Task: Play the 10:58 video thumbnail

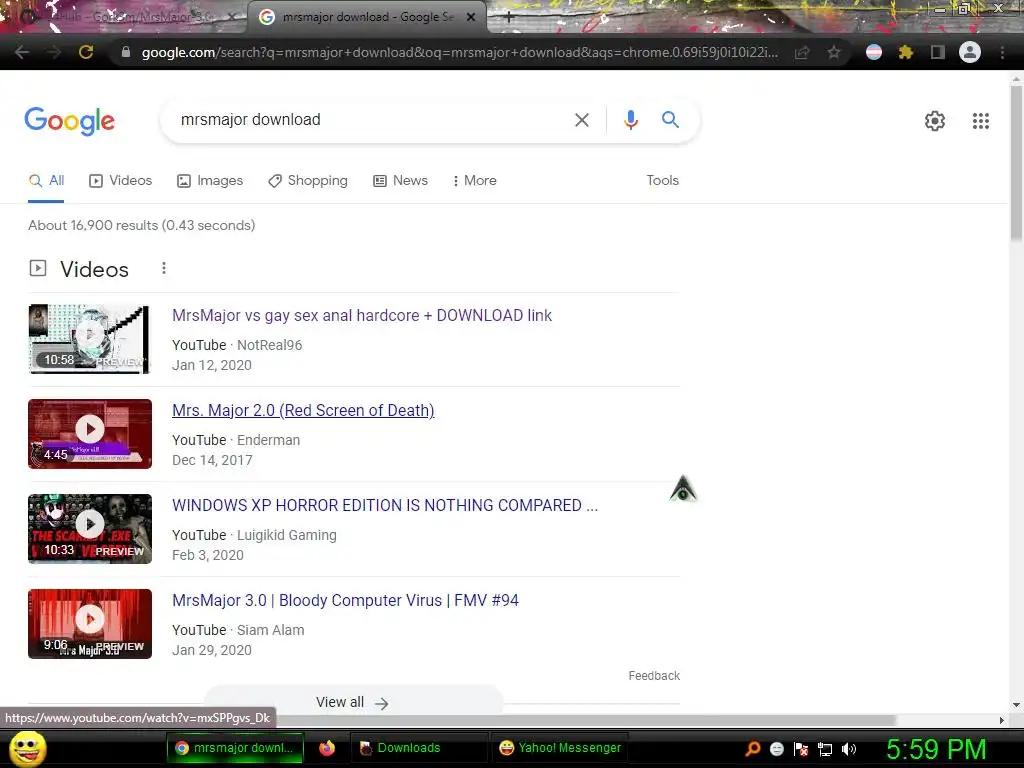Action: coord(90,339)
